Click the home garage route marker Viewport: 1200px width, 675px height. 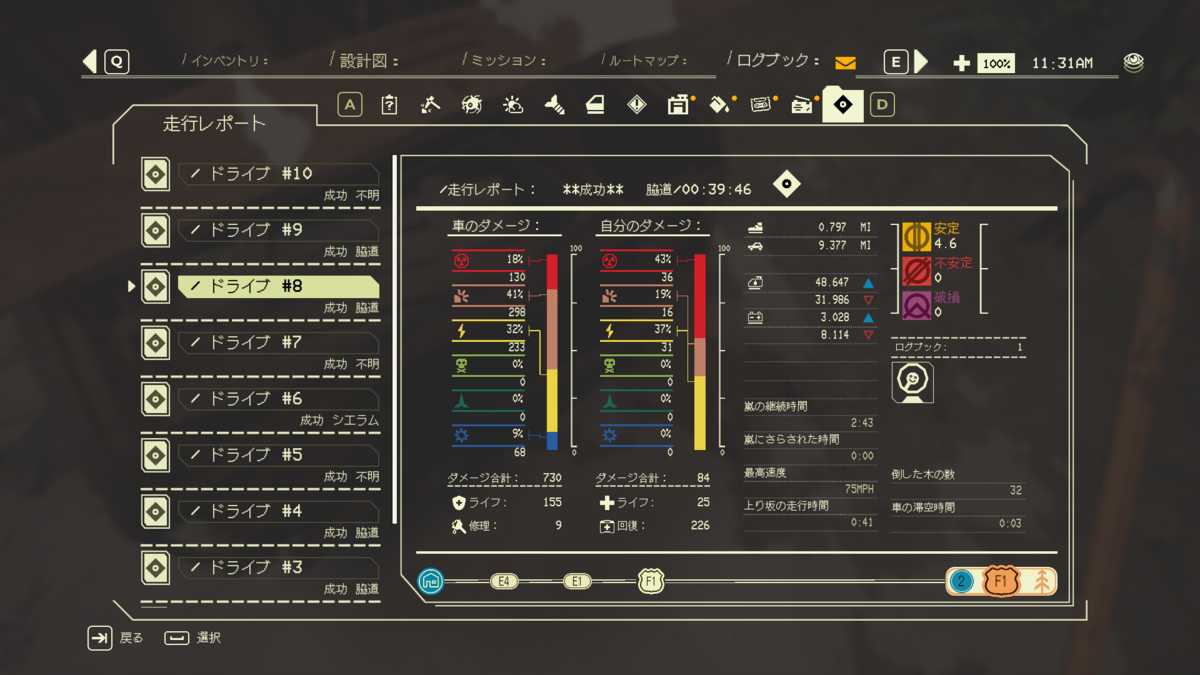[431, 581]
